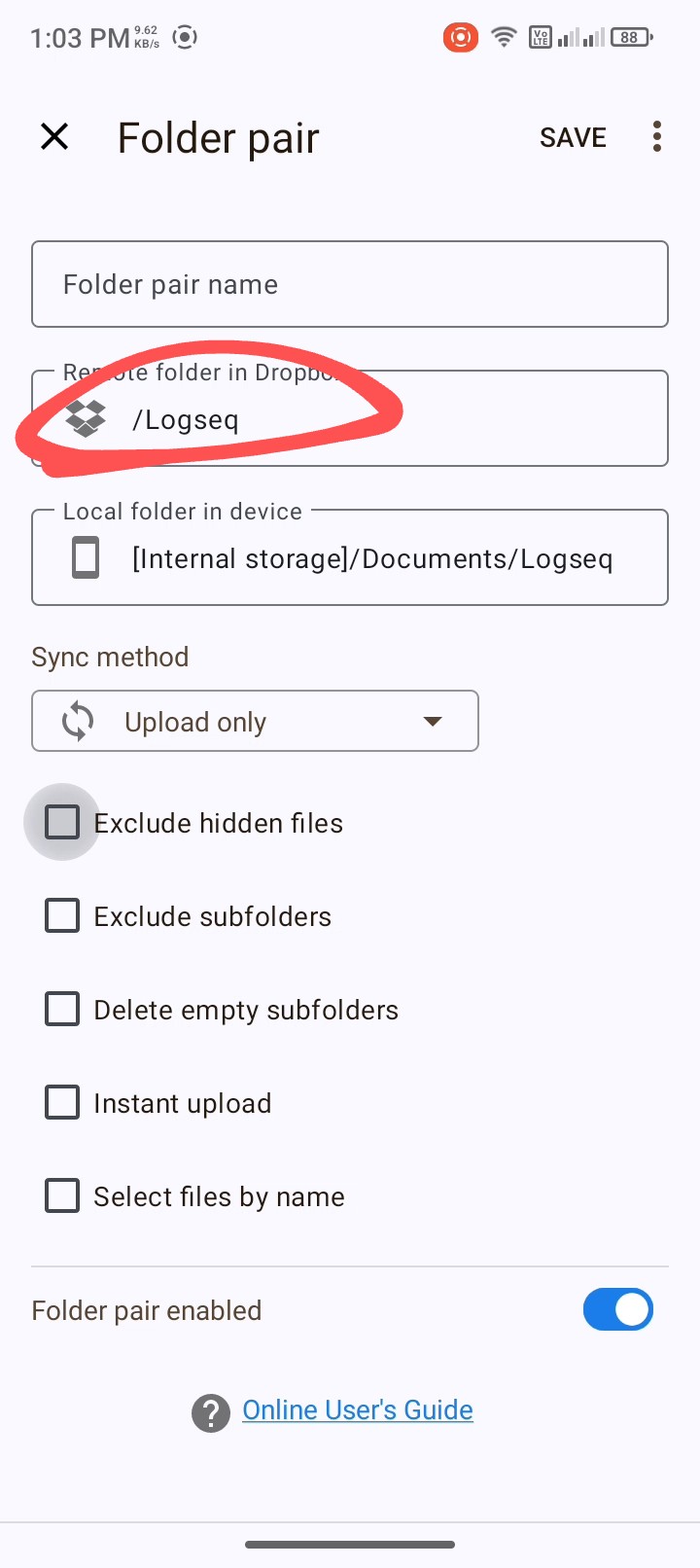Tap the Folder pair name field
Screen dimensions: 700x1568
coord(350,284)
